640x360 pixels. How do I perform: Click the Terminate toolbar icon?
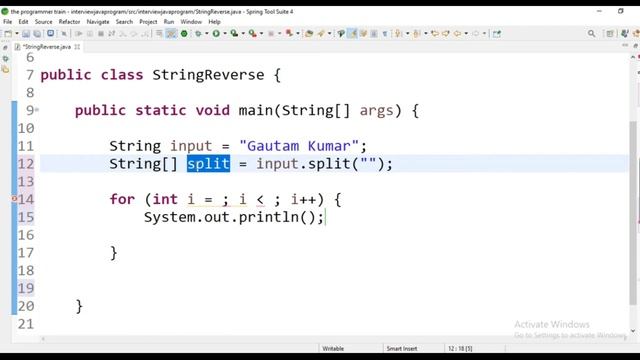101,33
